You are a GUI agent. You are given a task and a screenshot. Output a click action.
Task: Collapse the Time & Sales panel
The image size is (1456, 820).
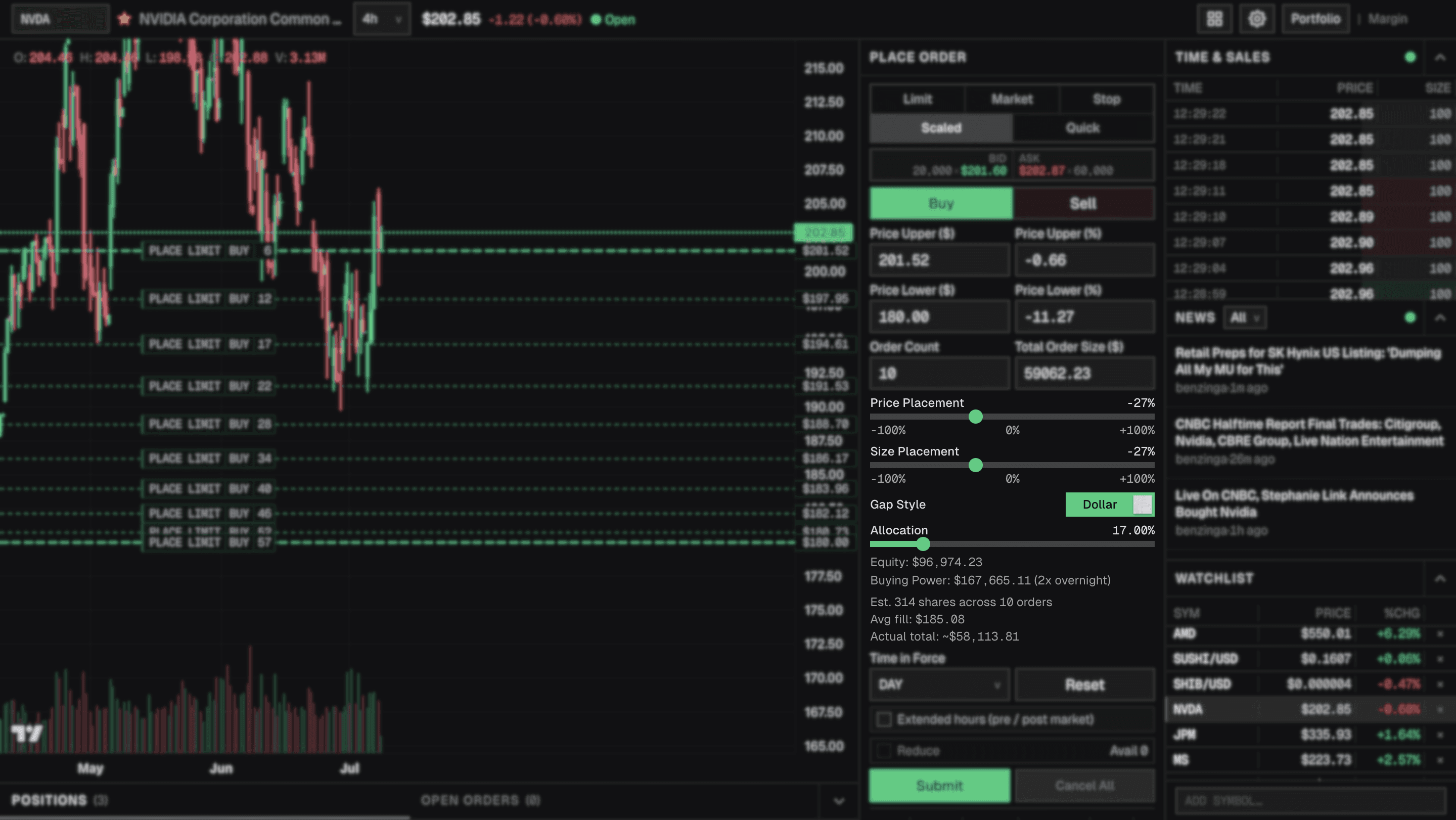[1440, 57]
